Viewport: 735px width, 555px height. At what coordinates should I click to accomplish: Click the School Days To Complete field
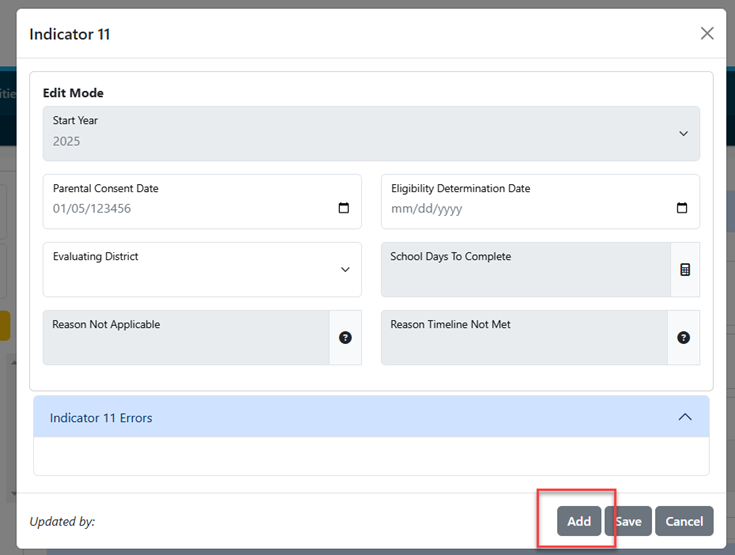(526, 270)
